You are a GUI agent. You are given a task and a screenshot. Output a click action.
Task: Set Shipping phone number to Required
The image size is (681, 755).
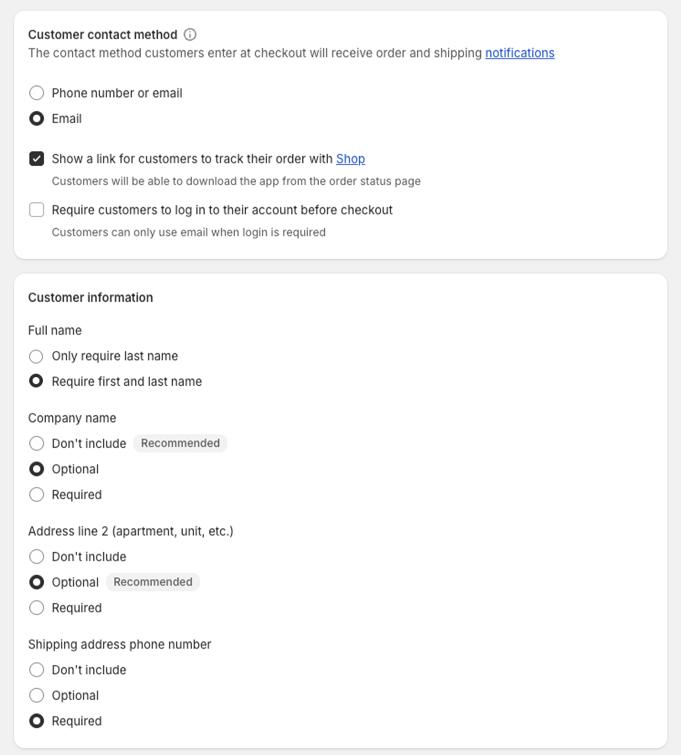[37, 721]
